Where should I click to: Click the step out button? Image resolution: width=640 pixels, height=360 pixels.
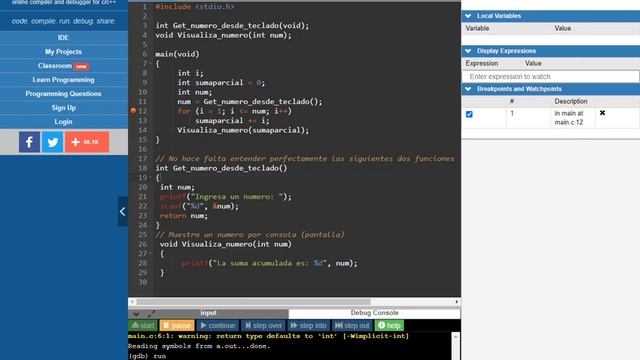coord(352,325)
